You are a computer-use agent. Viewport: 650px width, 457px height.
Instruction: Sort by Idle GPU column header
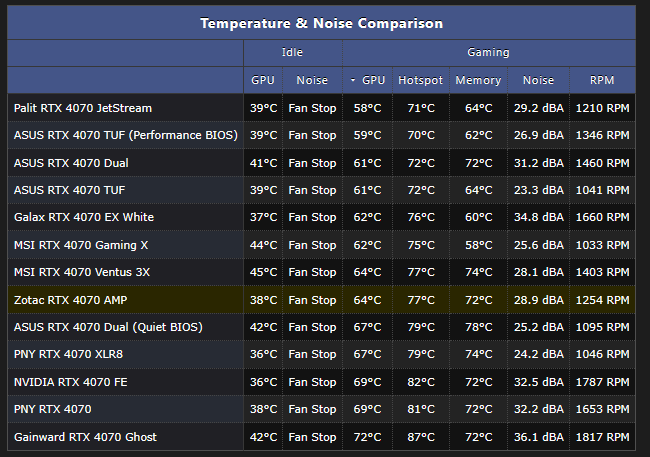coord(263,80)
